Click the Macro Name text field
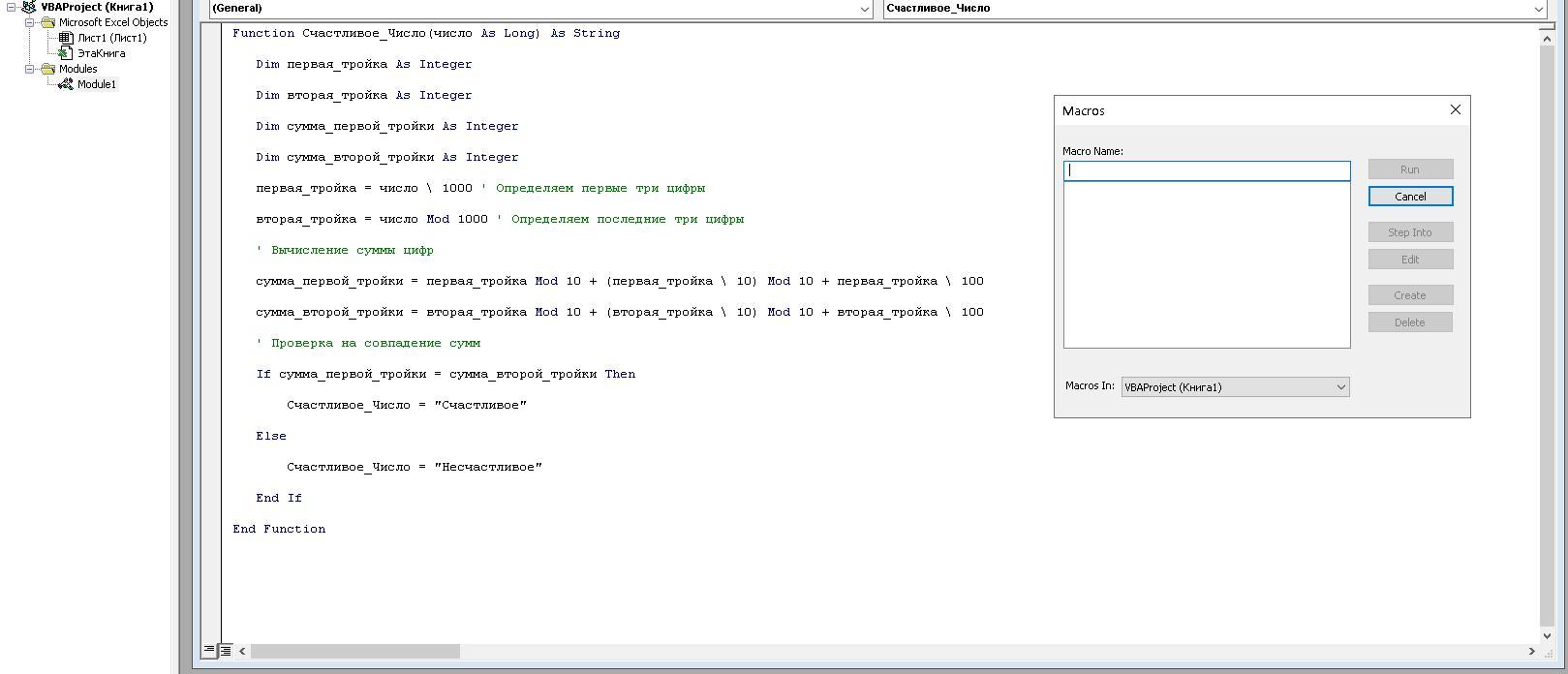The width and height of the screenshot is (1568, 674). 1206,170
